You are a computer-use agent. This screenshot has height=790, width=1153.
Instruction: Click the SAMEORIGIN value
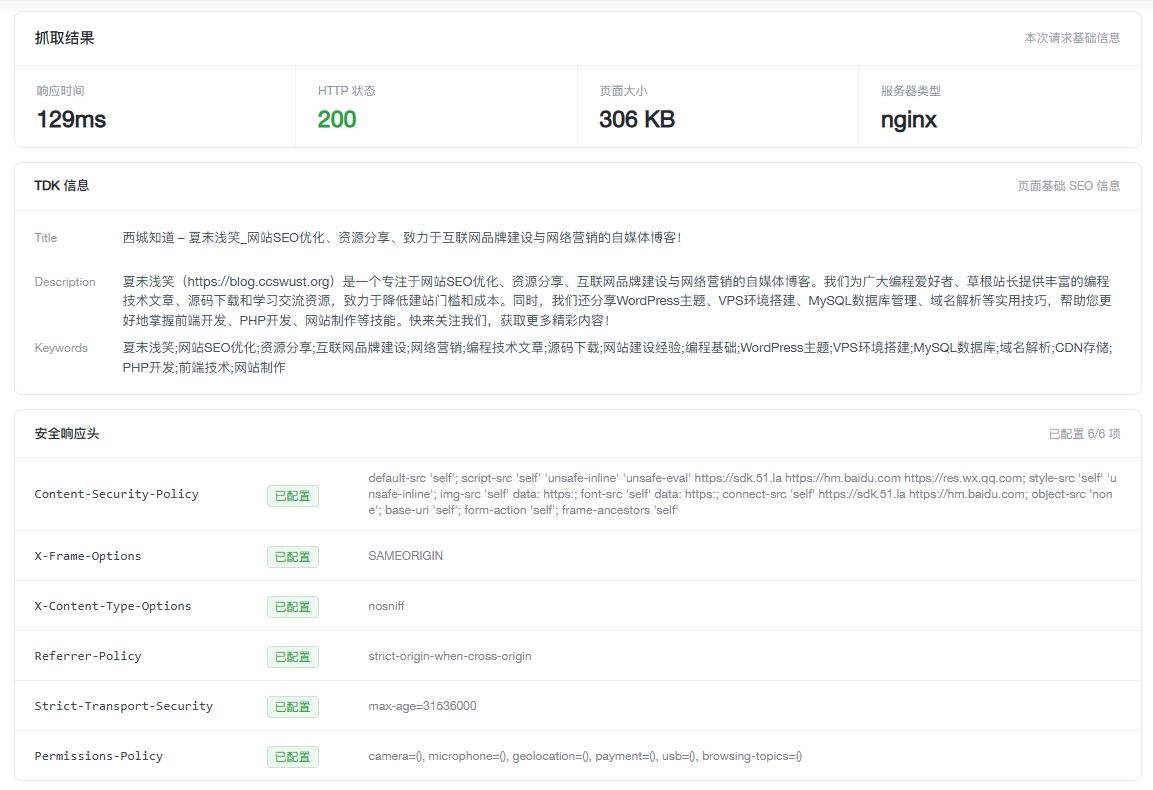tap(405, 556)
